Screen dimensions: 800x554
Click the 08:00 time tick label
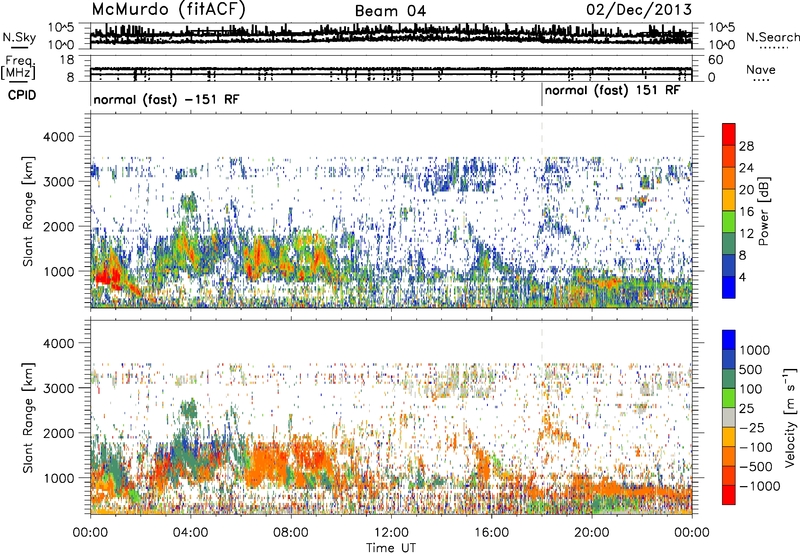point(291,533)
